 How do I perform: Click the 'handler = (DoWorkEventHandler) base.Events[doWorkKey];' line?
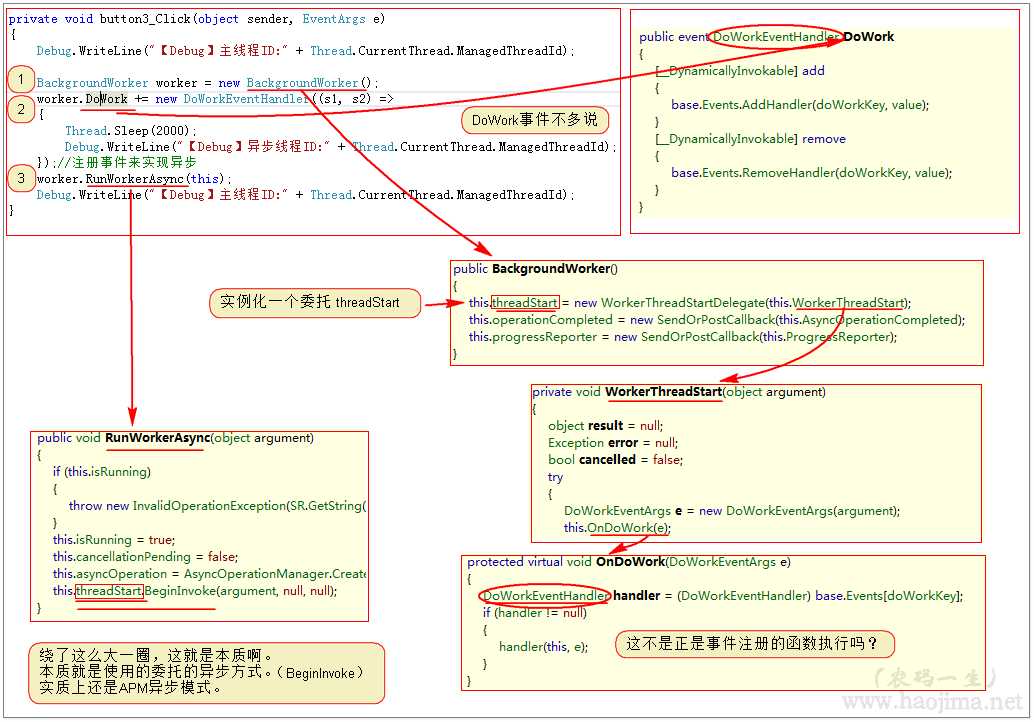723,596
